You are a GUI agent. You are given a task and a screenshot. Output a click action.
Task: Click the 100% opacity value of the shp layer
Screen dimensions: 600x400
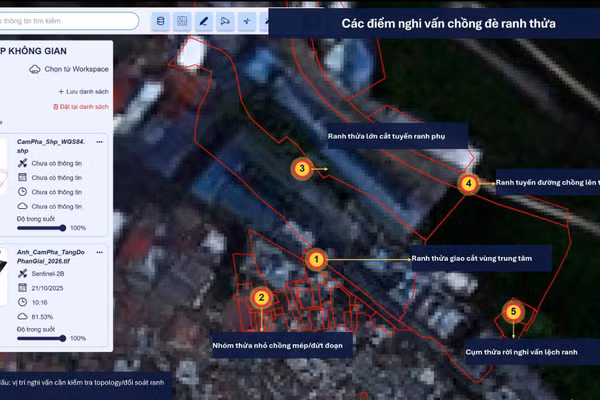[x=78, y=228]
